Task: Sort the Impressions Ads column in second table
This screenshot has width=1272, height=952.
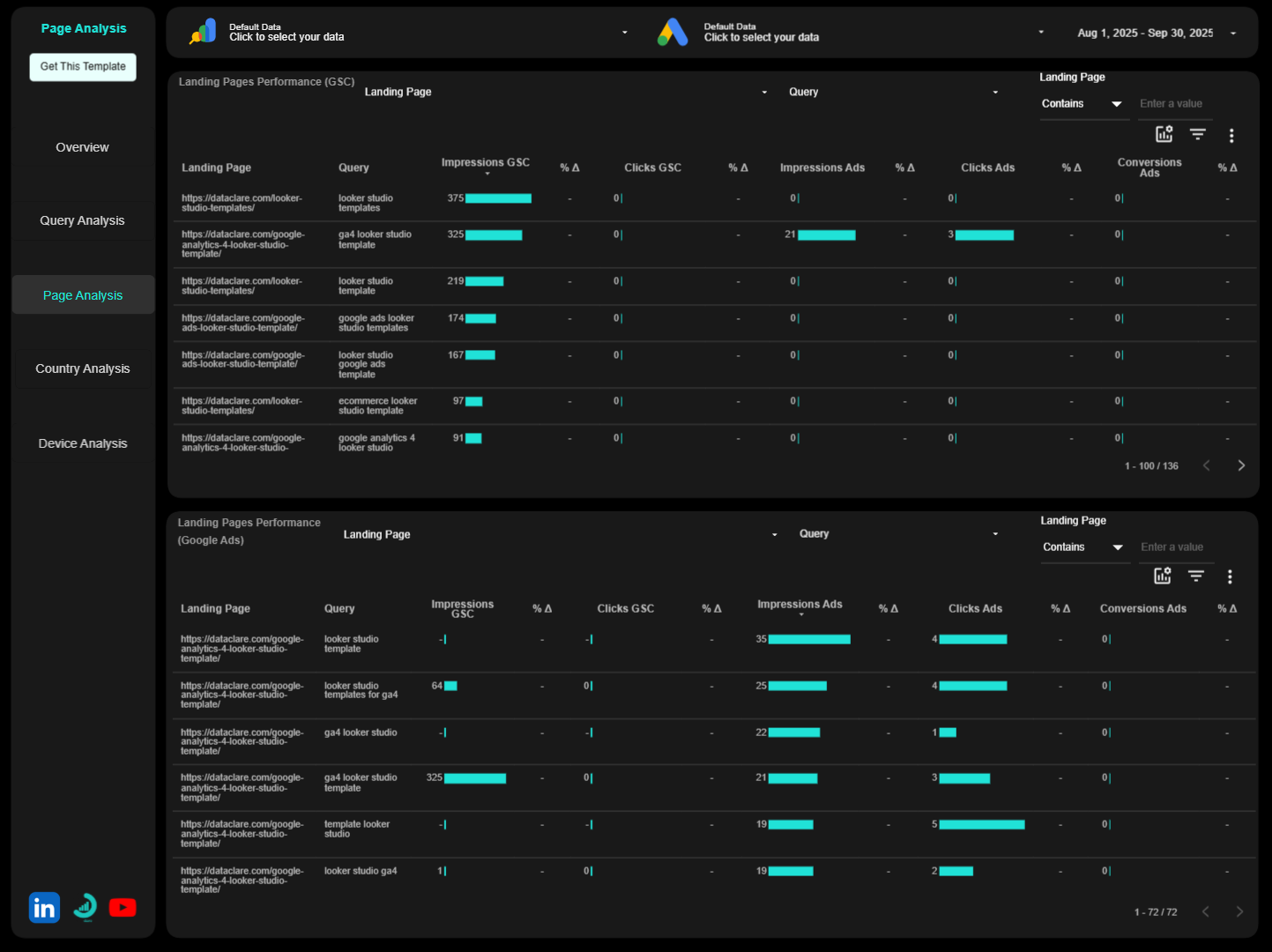Action: 800,606
